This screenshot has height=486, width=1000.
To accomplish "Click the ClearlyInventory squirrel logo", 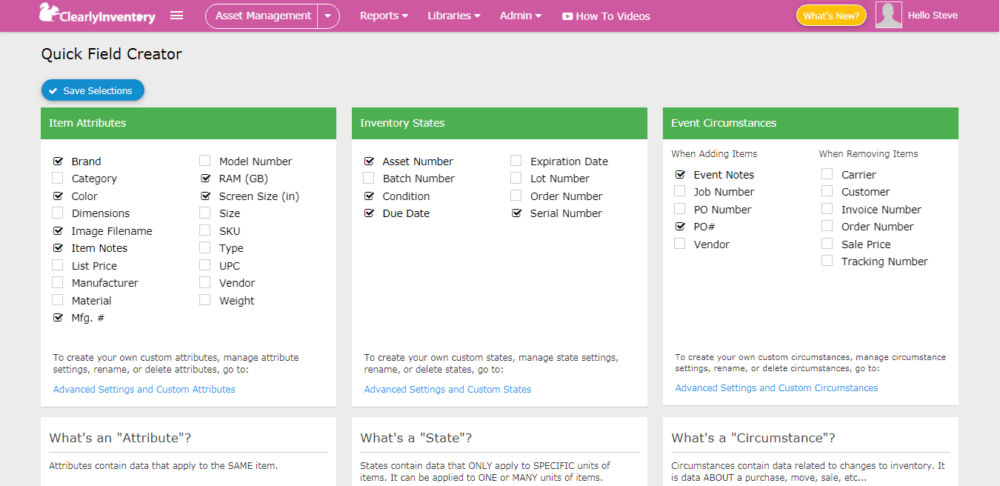I will tap(97, 14).
